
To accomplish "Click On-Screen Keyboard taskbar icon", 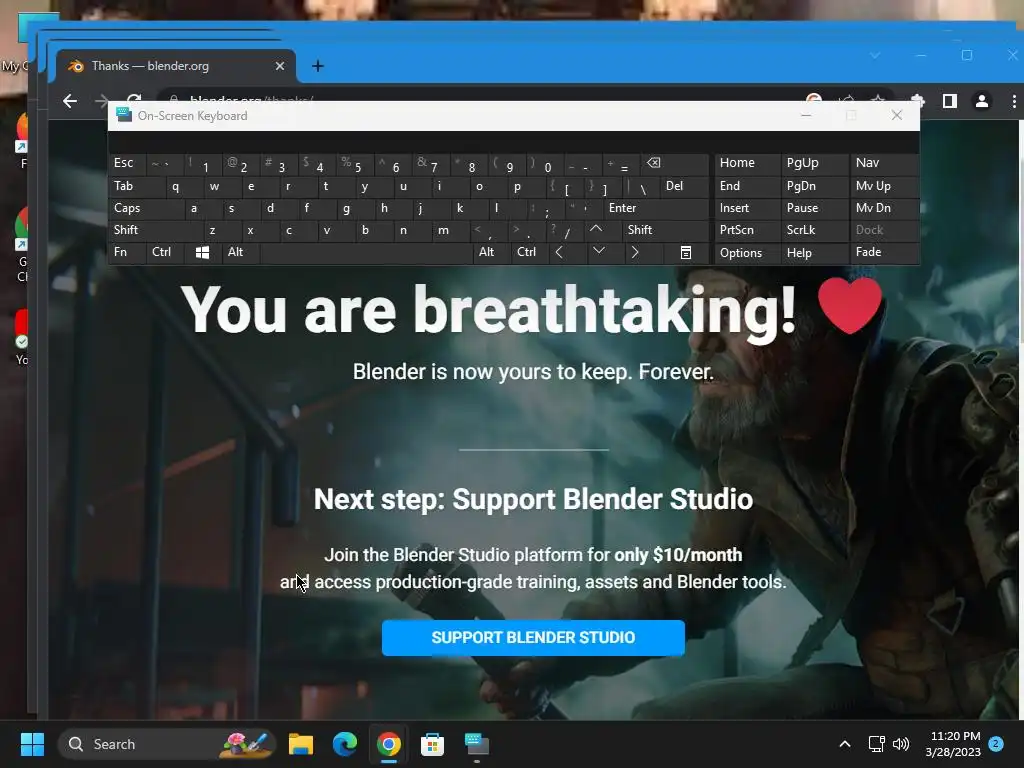I will [x=477, y=744].
